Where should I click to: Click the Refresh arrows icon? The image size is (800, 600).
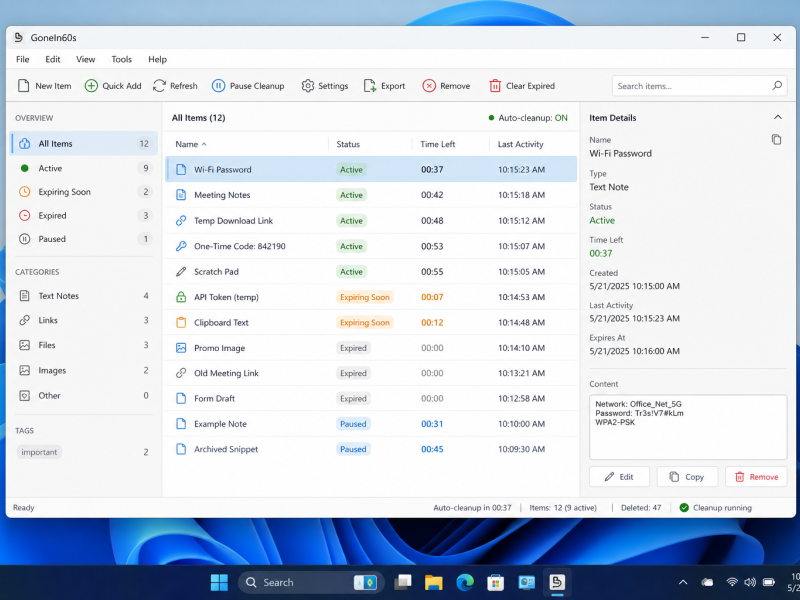(159, 86)
